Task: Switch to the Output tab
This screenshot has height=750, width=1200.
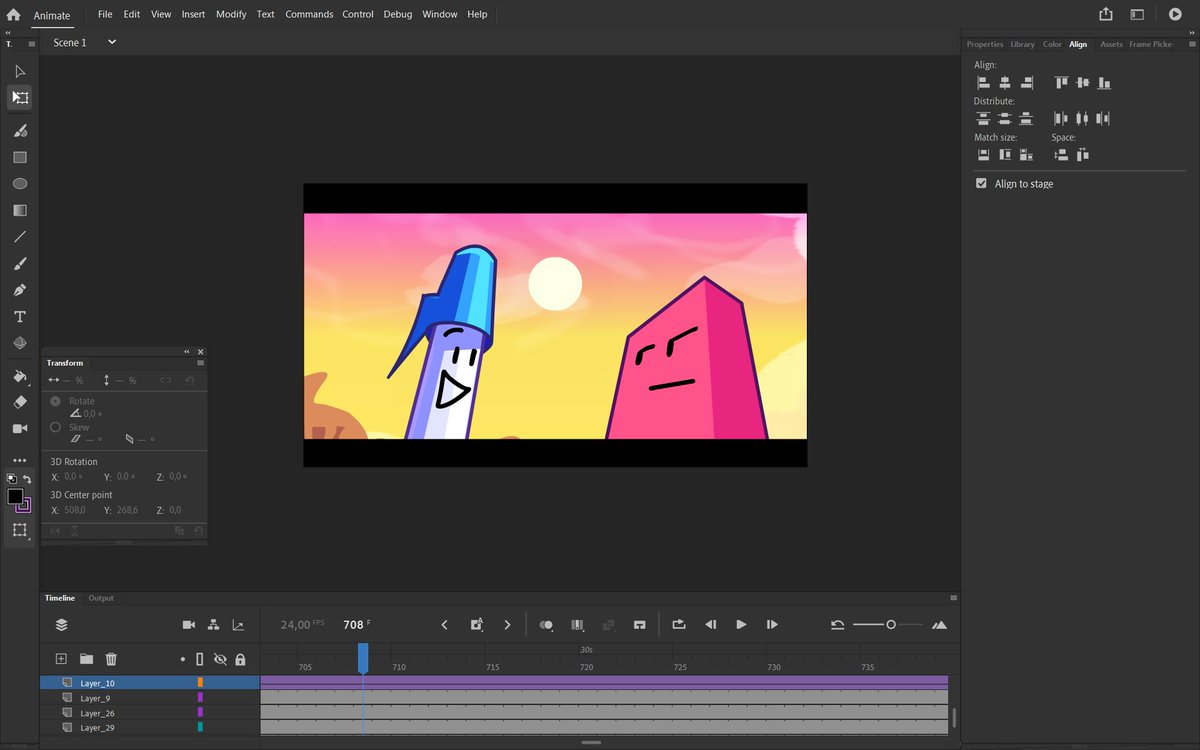Action: point(101,598)
